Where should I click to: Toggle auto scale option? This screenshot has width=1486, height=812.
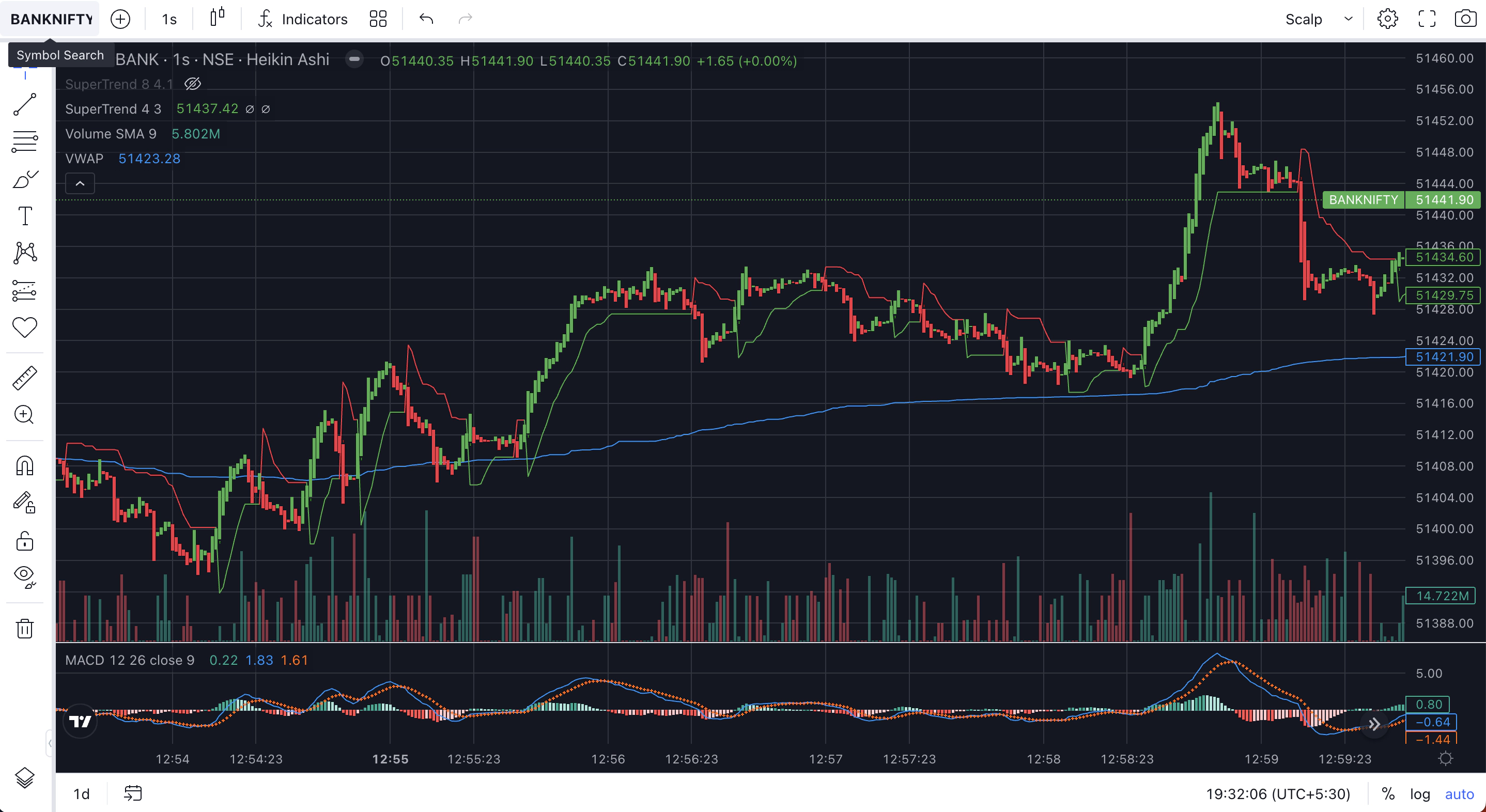pos(1459,794)
